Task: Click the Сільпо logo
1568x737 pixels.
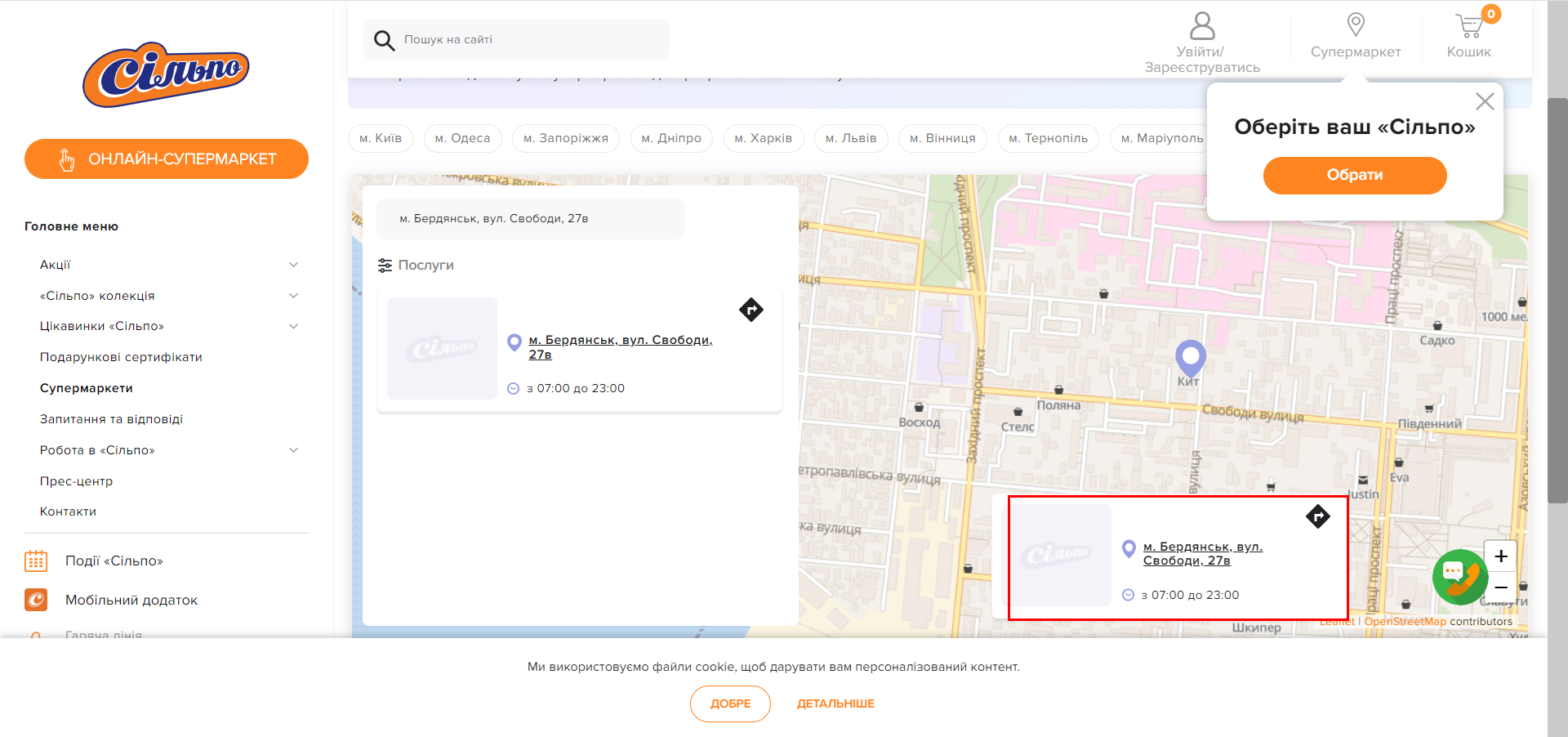Action: [166, 74]
